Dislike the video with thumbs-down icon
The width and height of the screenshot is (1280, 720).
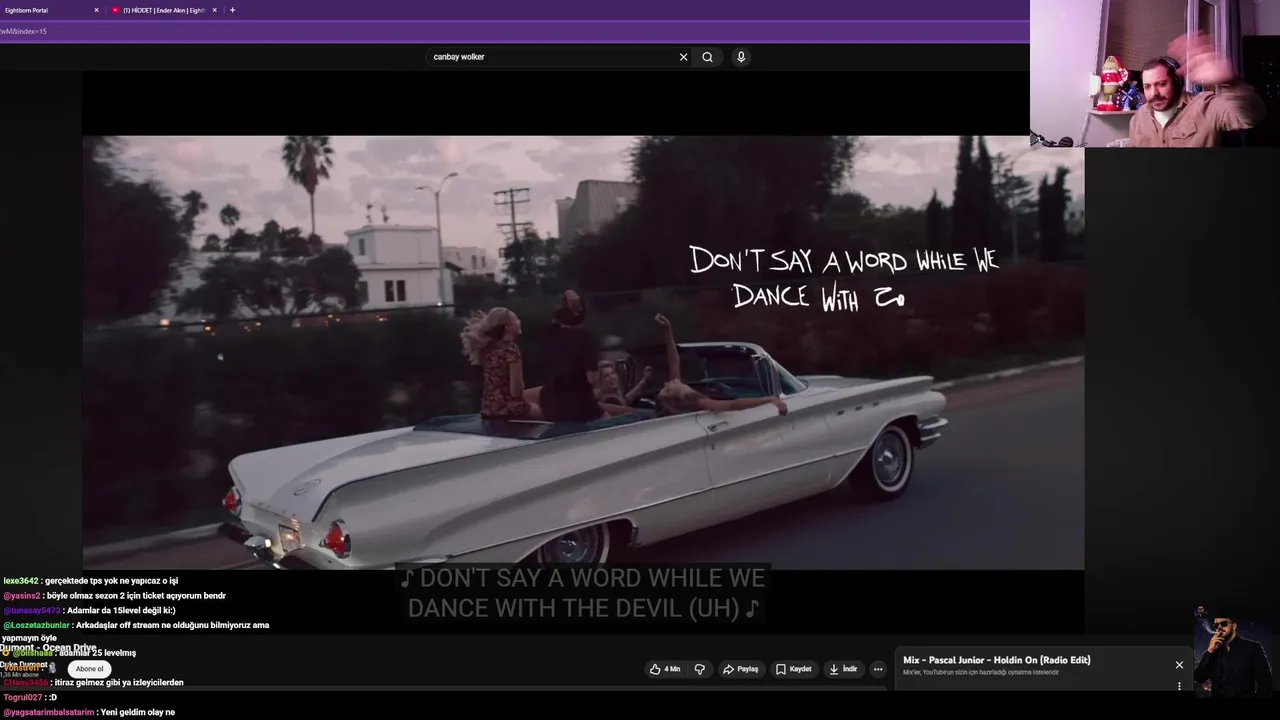coord(700,669)
